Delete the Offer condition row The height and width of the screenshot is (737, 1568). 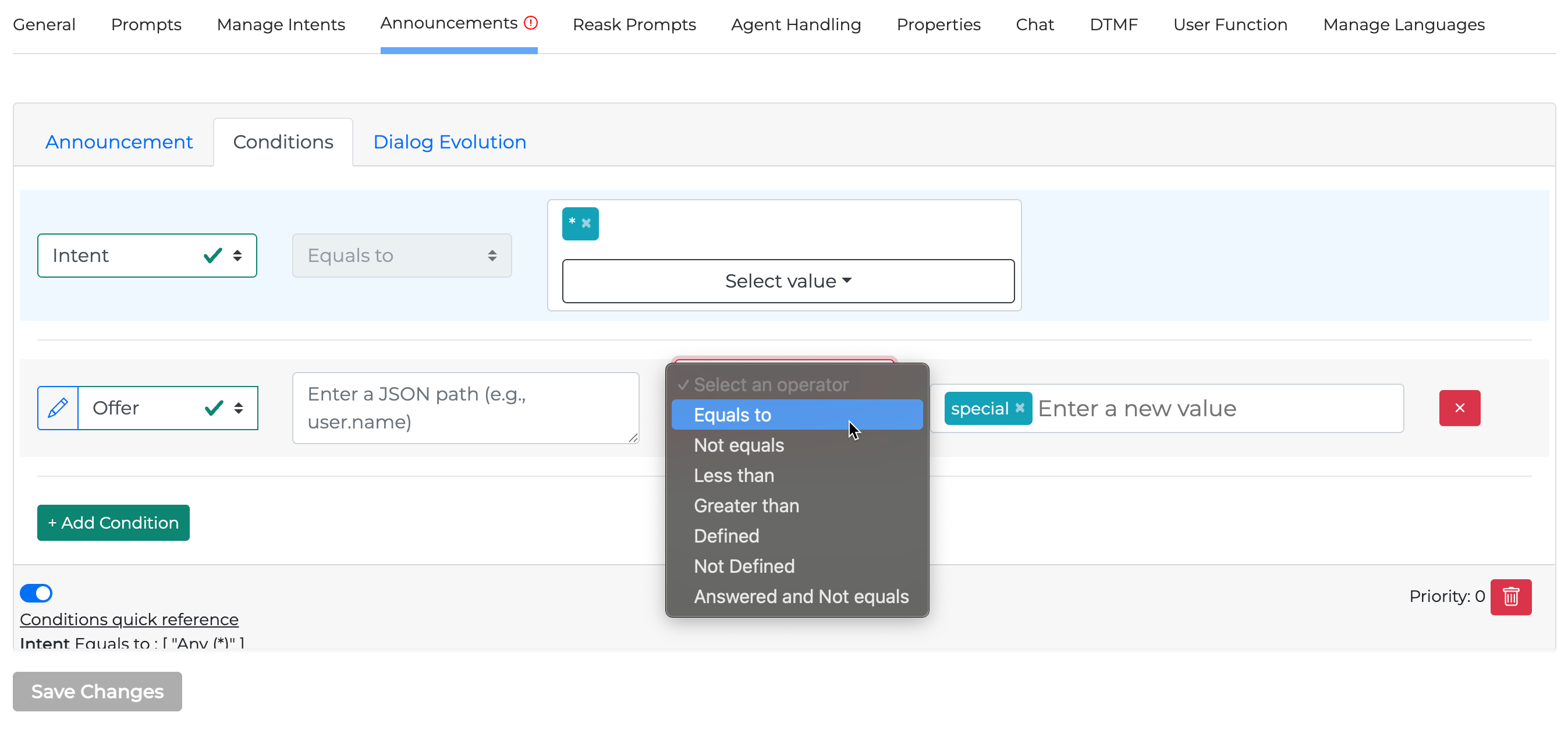pyautogui.click(x=1459, y=408)
